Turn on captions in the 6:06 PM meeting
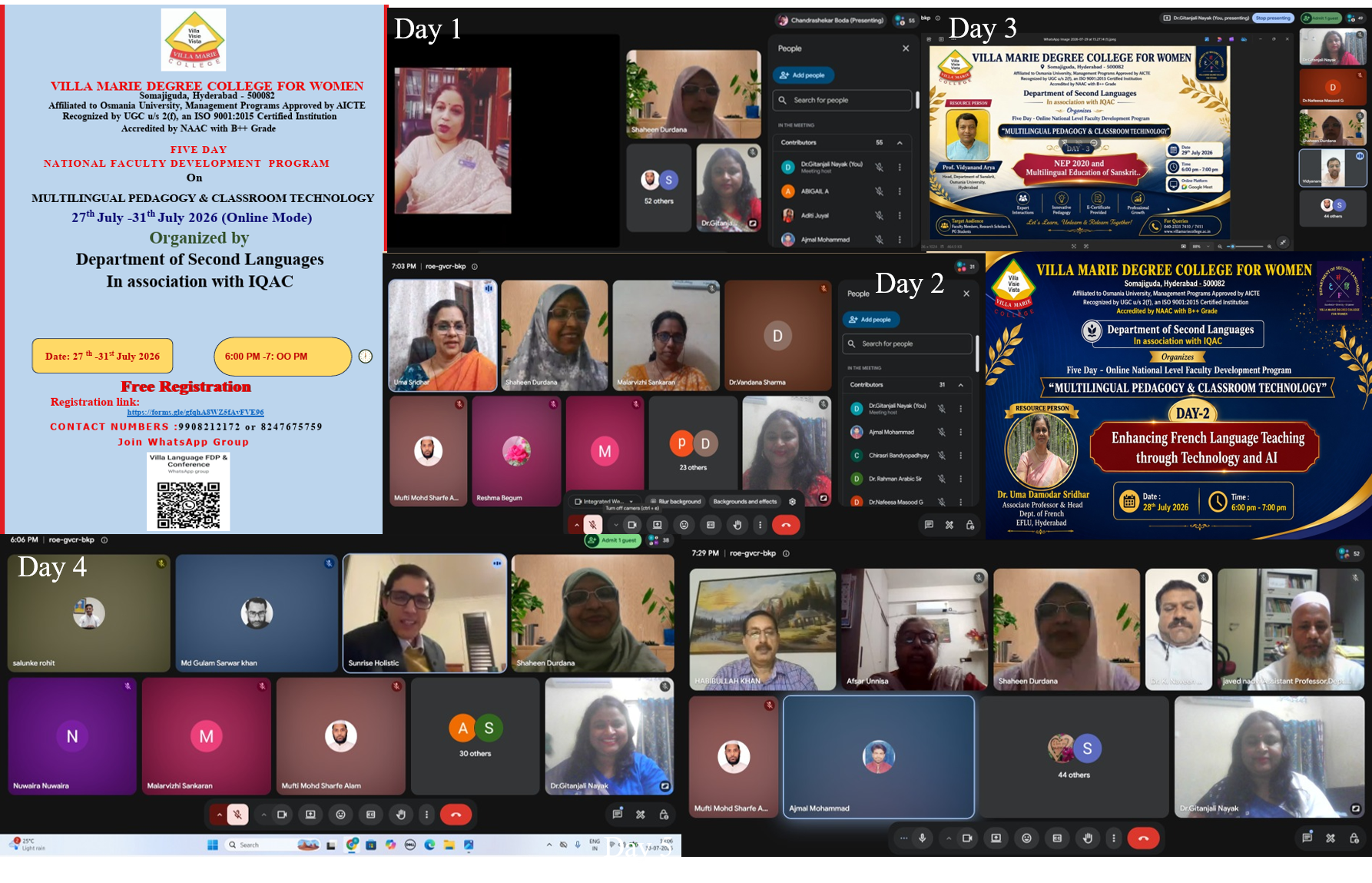The image size is (1372, 883). [x=371, y=814]
